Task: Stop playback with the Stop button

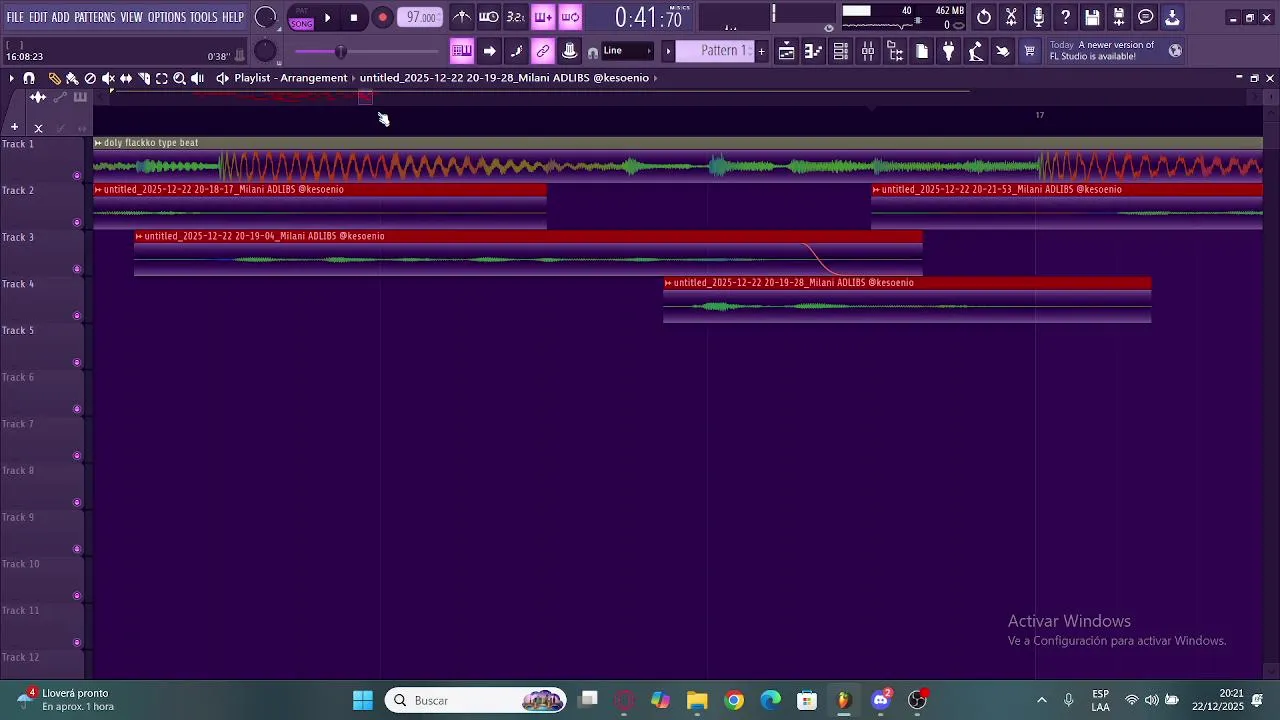Action: click(354, 18)
